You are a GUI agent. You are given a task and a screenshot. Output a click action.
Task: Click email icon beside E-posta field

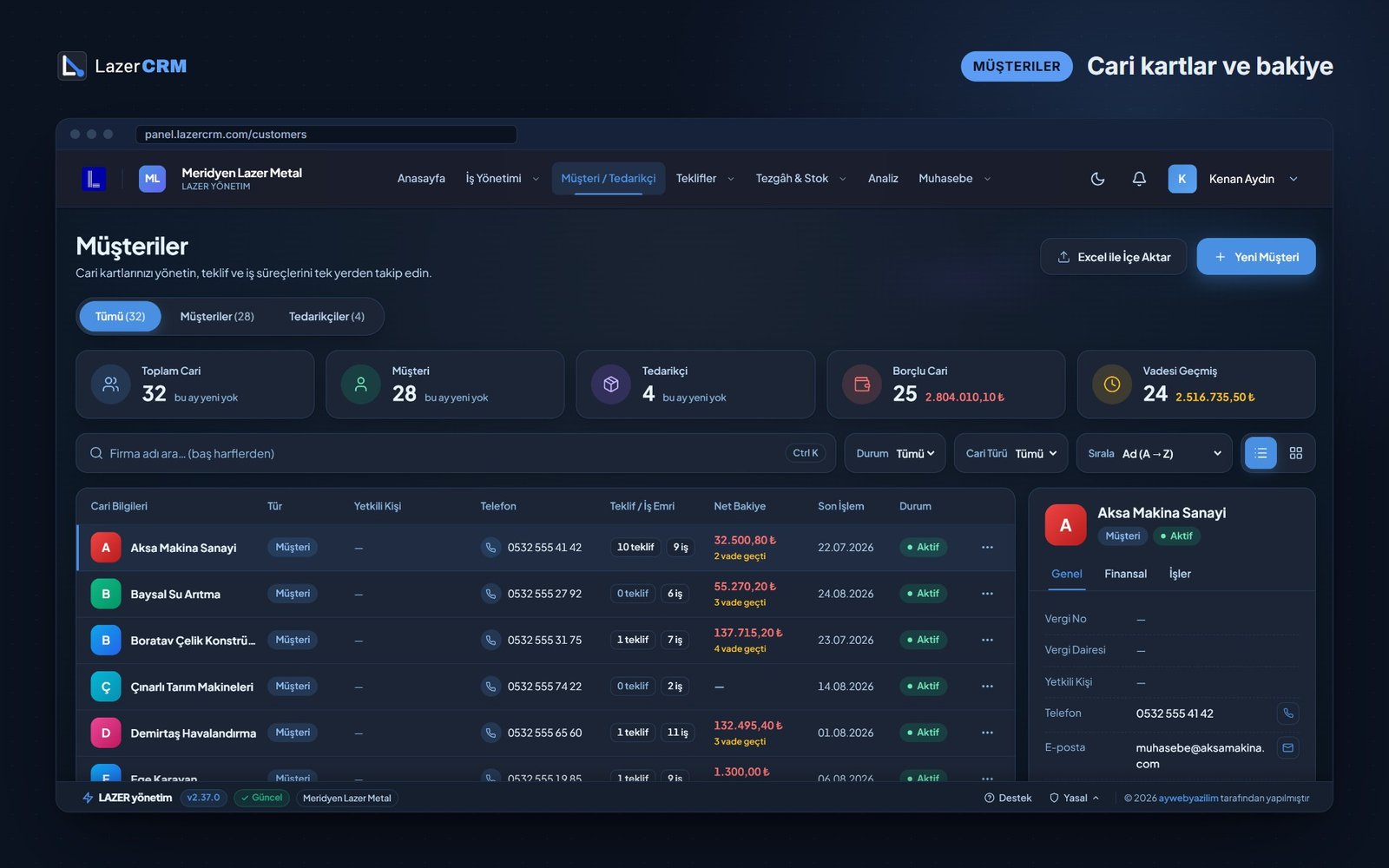click(x=1288, y=747)
